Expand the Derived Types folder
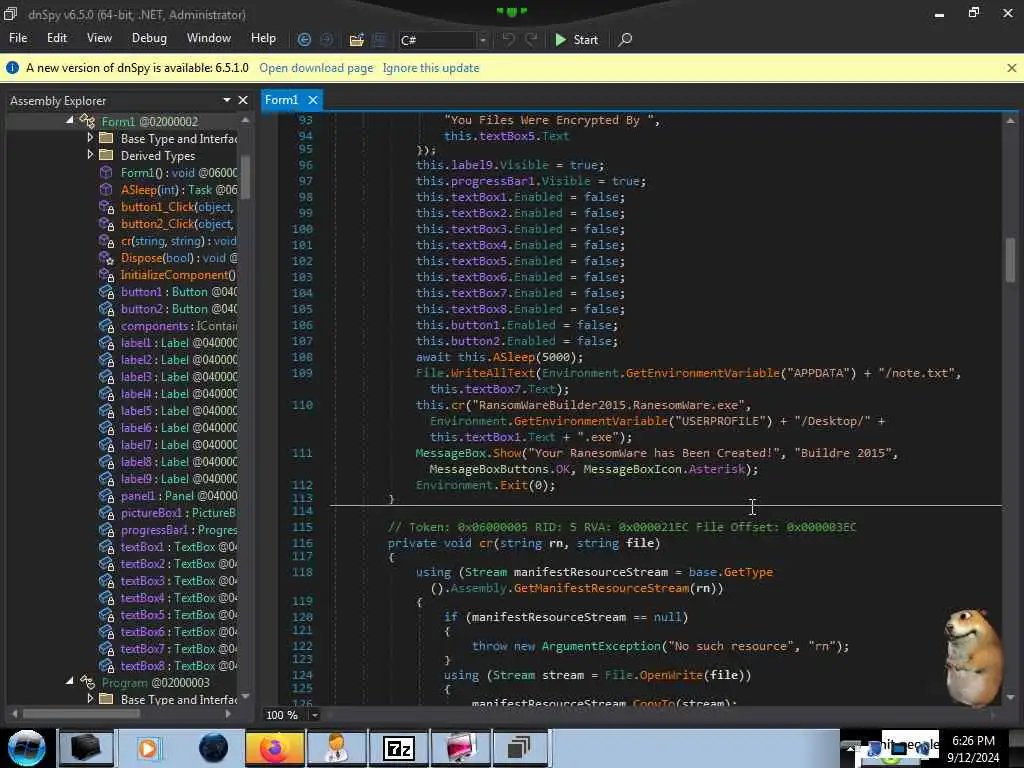The width and height of the screenshot is (1024, 768). pos(90,155)
